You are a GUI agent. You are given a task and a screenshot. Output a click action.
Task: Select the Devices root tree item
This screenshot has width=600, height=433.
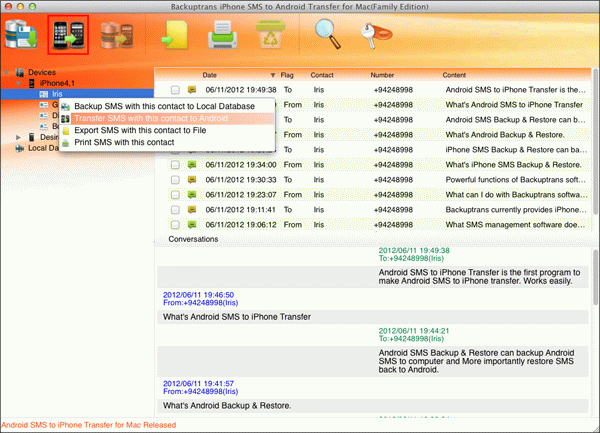[x=42, y=72]
